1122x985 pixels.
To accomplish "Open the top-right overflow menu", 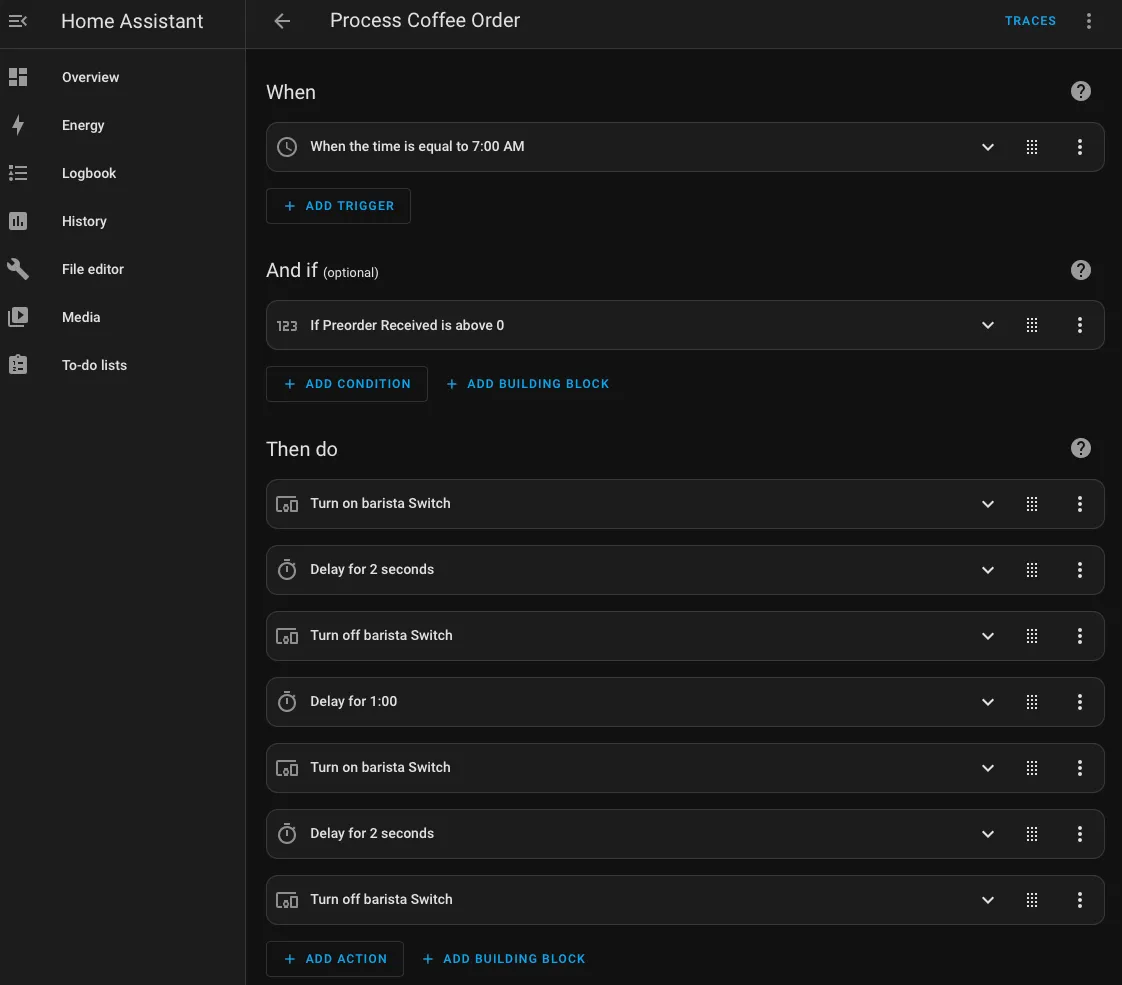I will pos(1089,21).
